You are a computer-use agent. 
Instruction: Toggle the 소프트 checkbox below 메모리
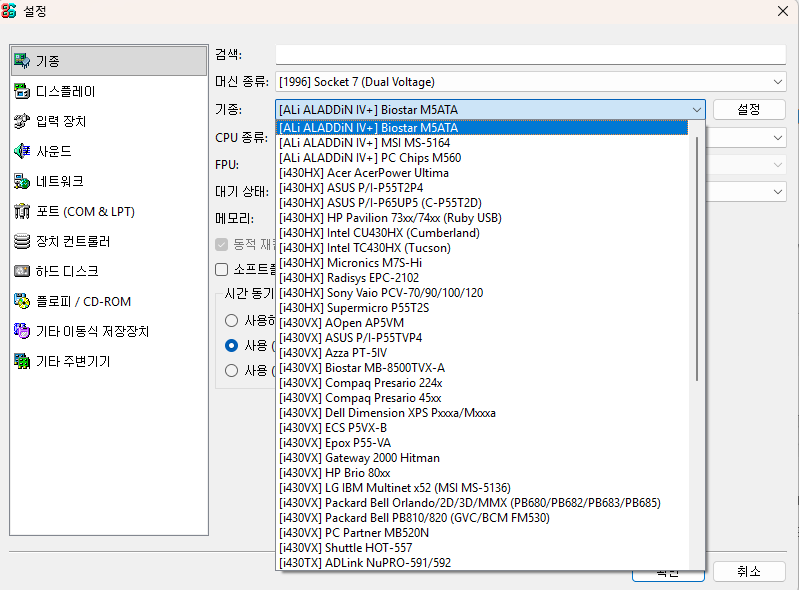222,269
